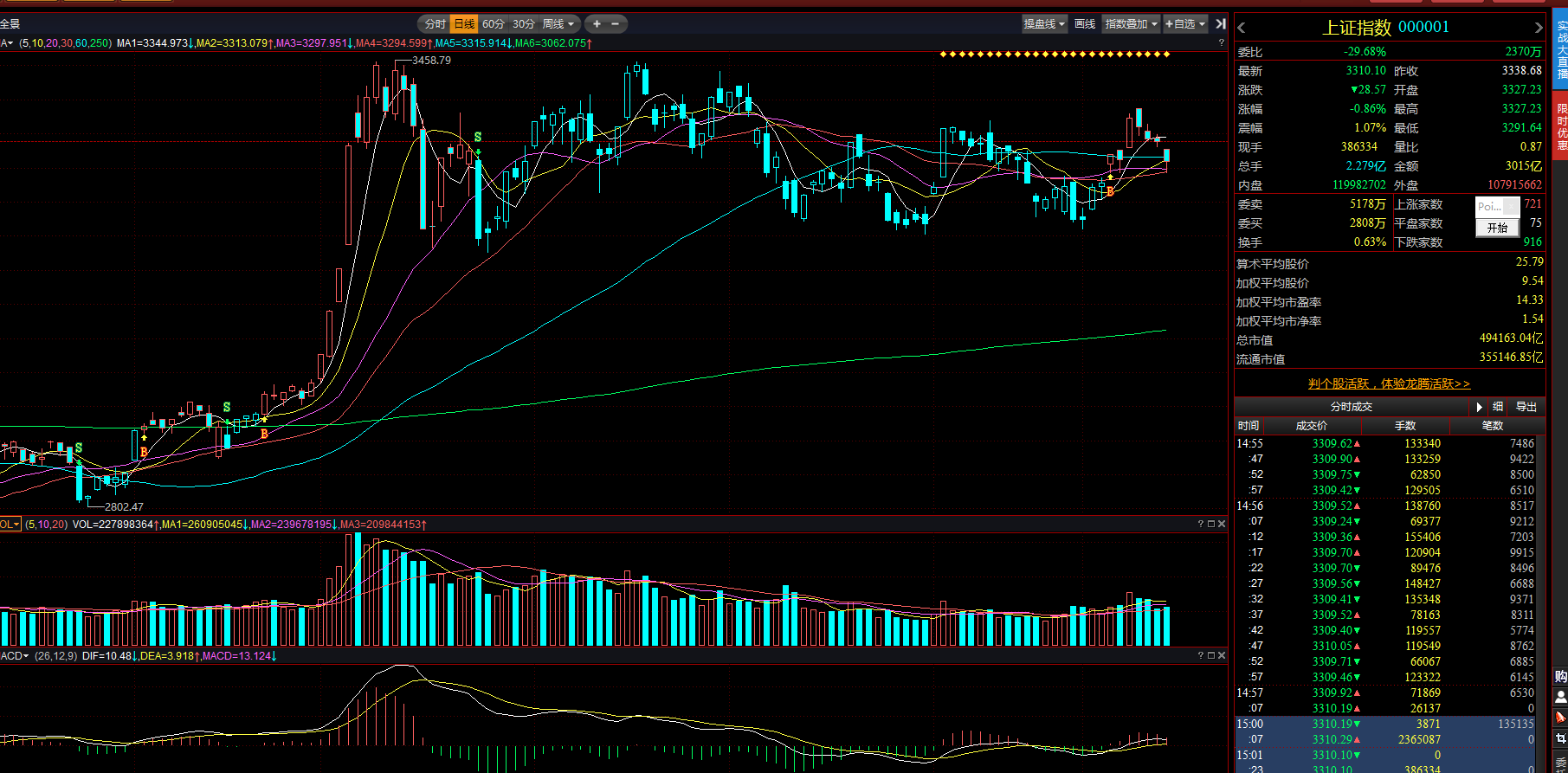Viewport: 1568px width, 773px height.
Task: Click the Poi... input field in popup
Action: click(x=1490, y=206)
